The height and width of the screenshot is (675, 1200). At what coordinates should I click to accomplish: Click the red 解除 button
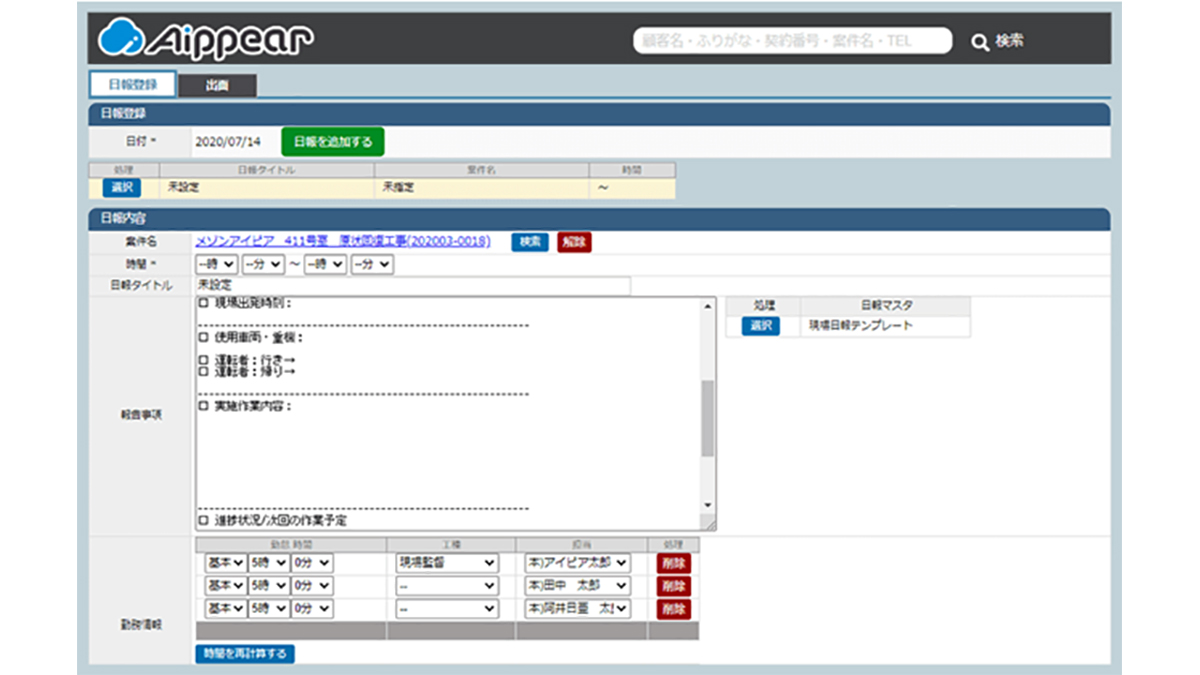574,242
